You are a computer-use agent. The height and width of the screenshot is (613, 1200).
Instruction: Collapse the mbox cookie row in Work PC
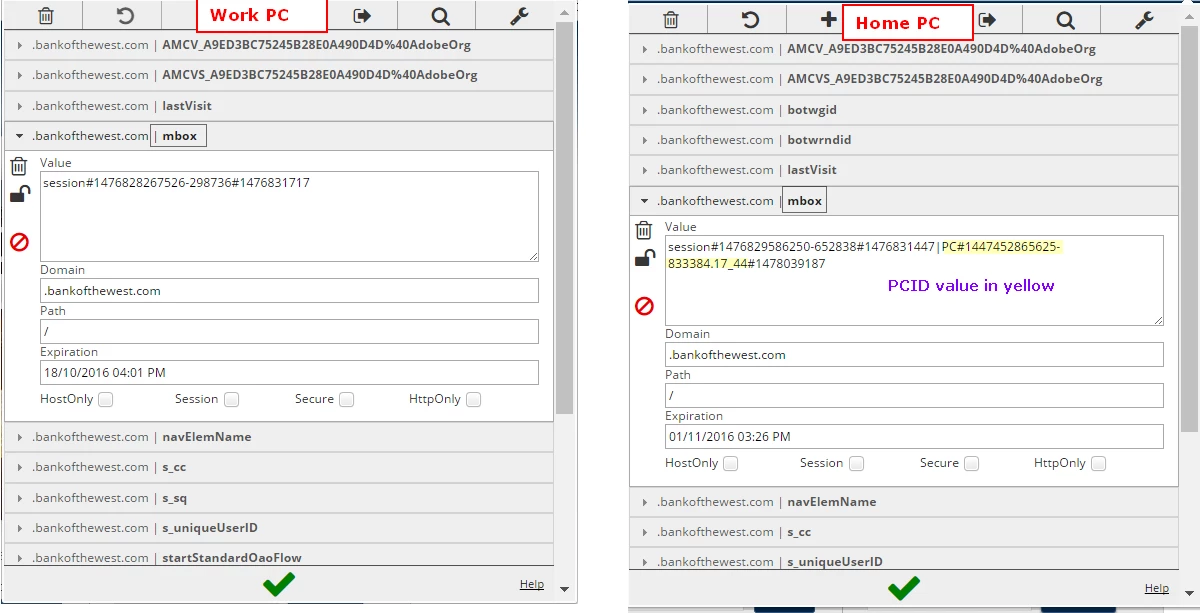(x=279, y=136)
